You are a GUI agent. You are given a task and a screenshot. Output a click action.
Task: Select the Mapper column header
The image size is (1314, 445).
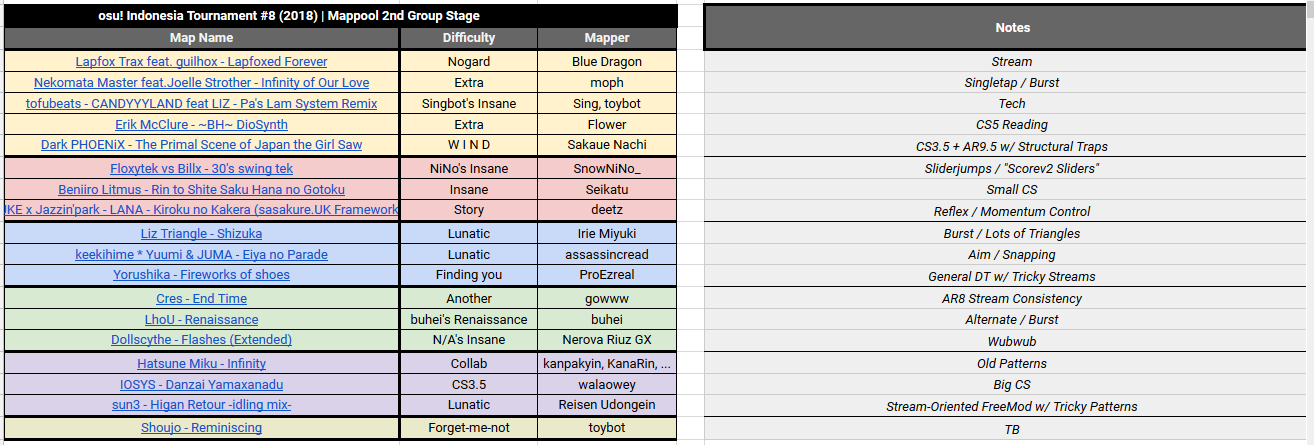point(607,38)
